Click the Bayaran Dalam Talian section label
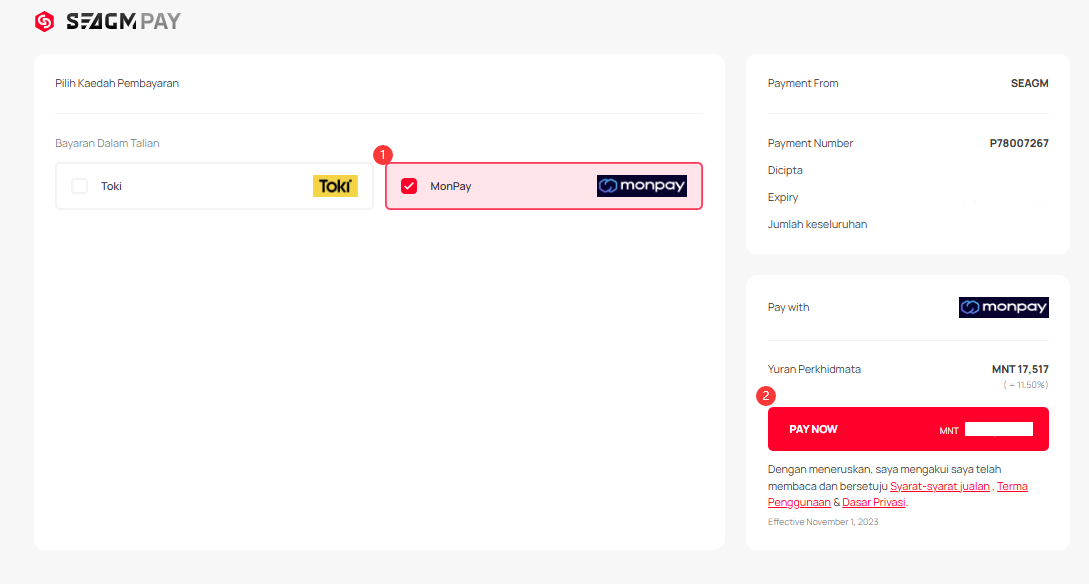The width and height of the screenshot is (1089, 584). 107,143
